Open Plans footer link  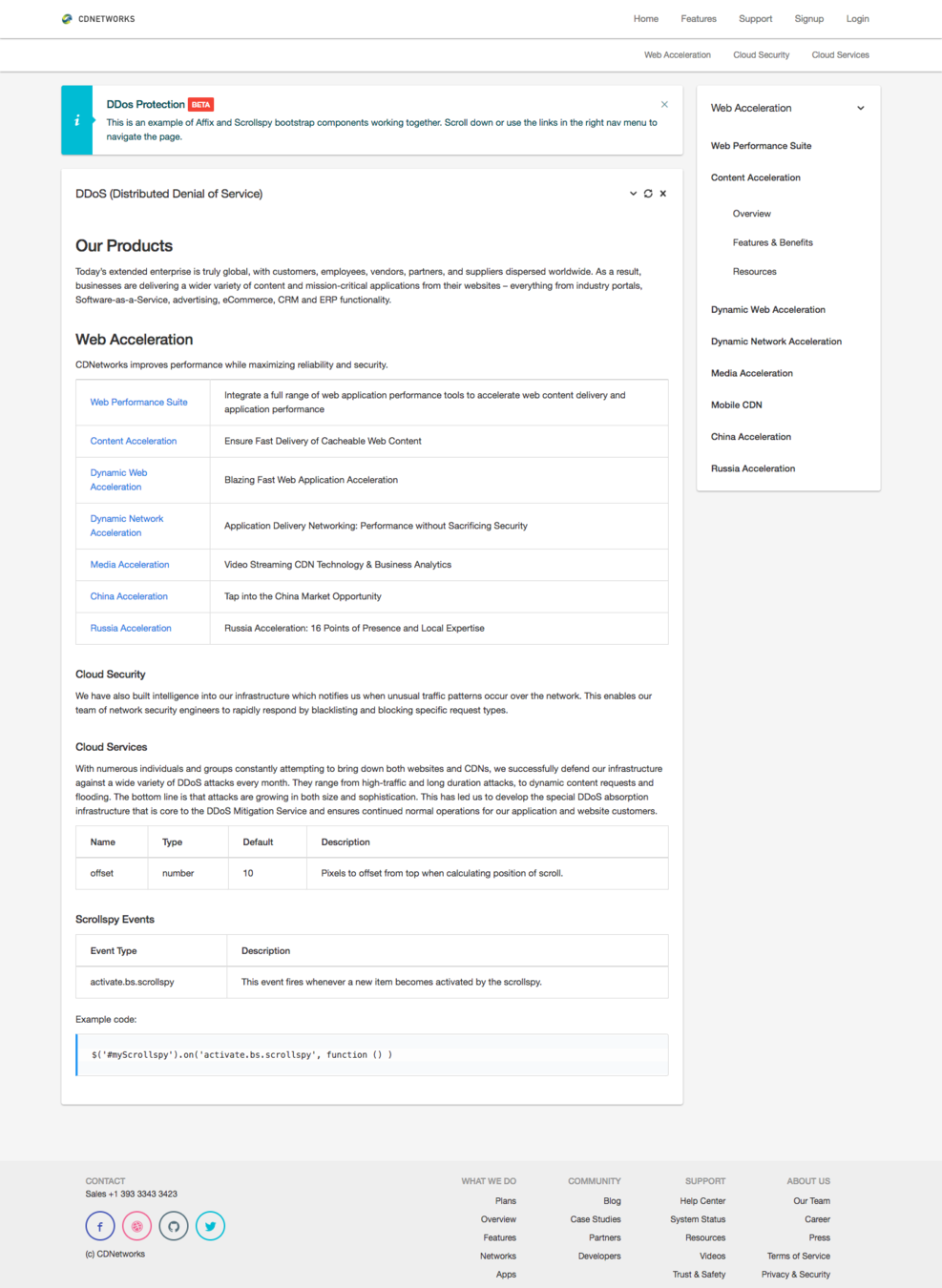point(506,1201)
